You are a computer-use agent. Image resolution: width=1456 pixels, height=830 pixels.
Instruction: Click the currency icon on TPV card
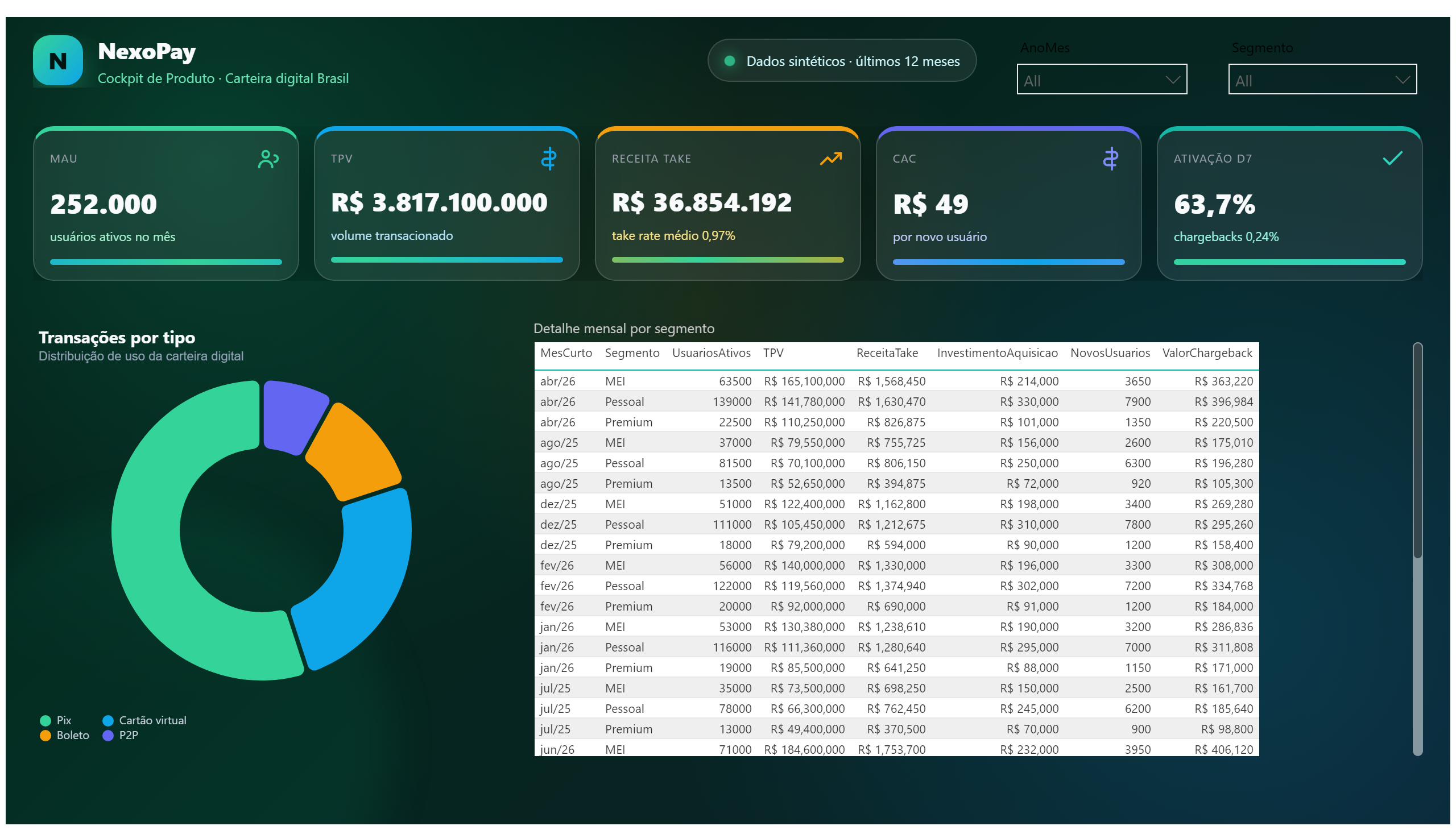(549, 159)
